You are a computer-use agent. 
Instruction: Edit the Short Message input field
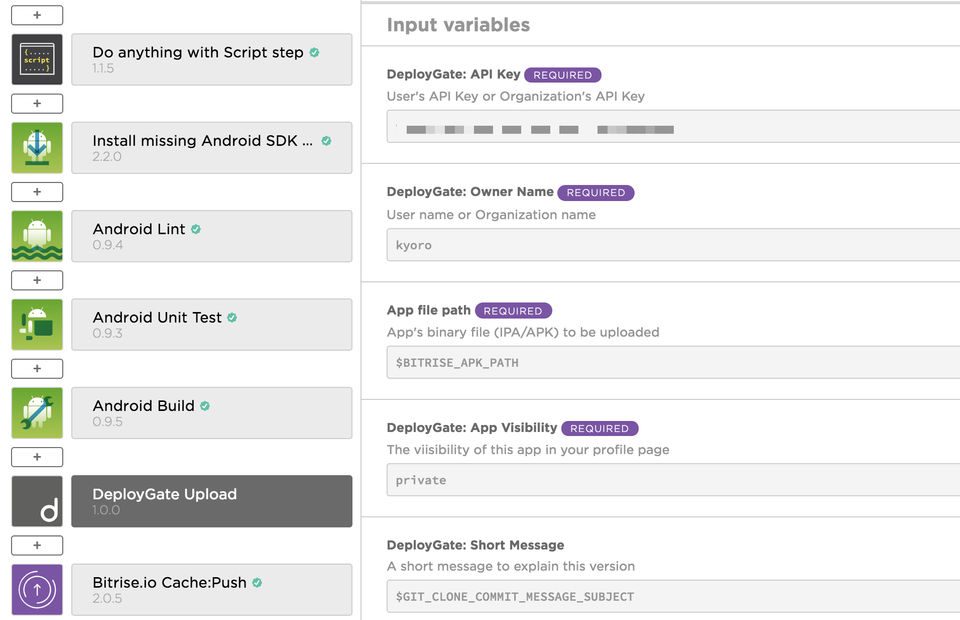pyautogui.click(x=672, y=597)
